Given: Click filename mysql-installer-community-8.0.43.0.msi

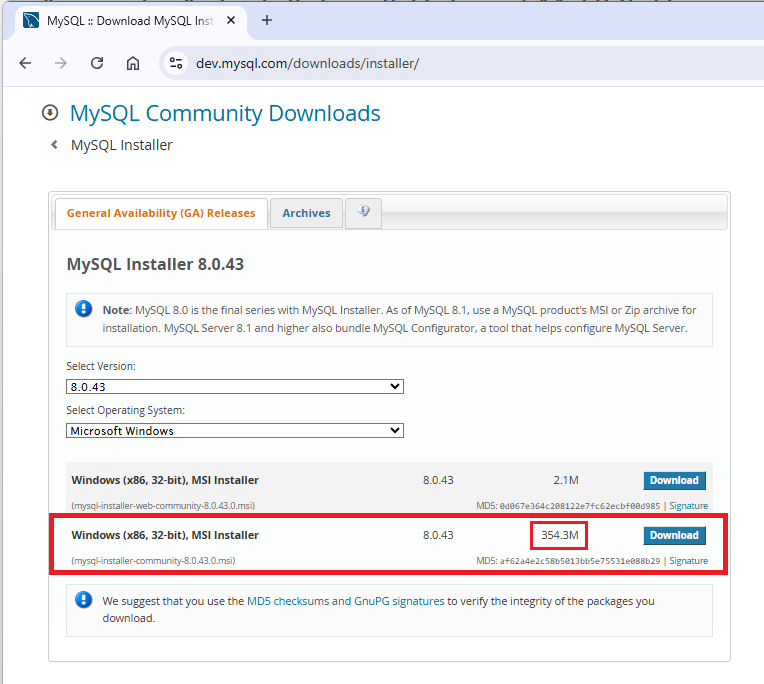Looking at the screenshot, I should coord(153,561).
